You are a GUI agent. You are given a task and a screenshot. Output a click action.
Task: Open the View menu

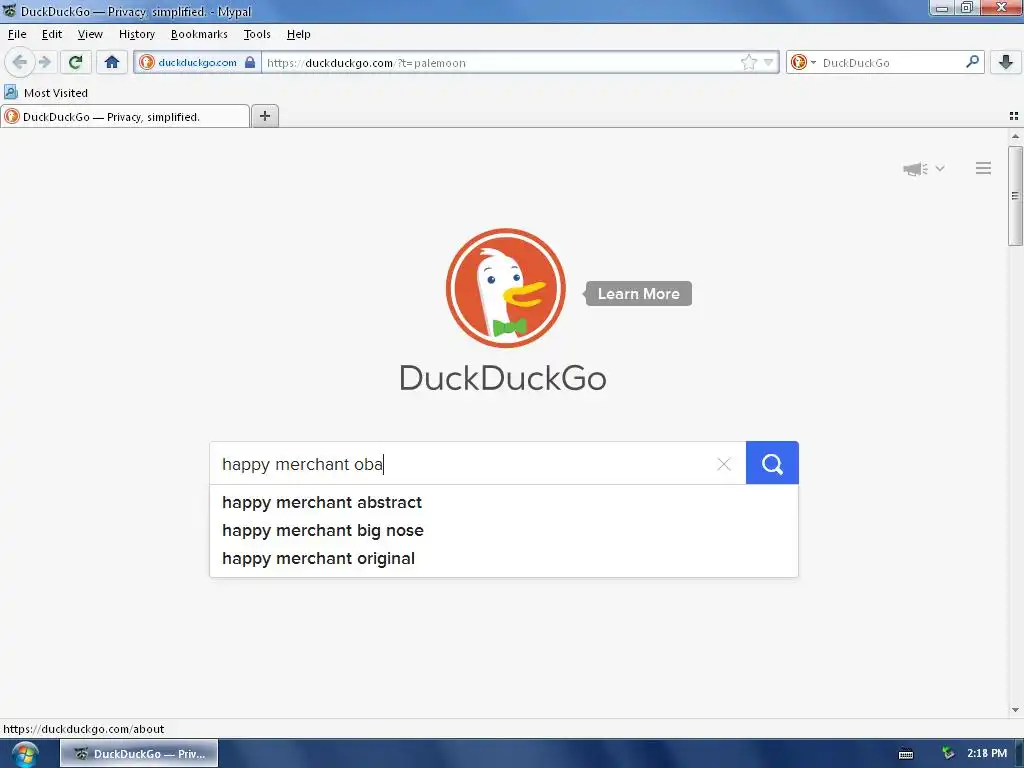[x=90, y=34]
